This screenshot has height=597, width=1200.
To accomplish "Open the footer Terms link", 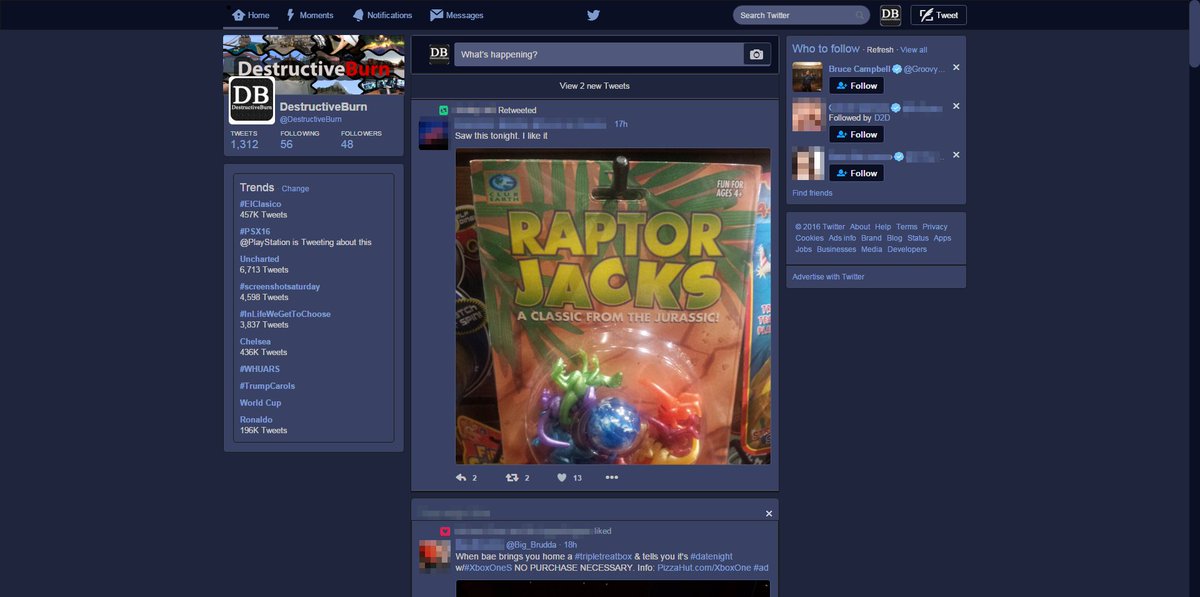I will 907,227.
